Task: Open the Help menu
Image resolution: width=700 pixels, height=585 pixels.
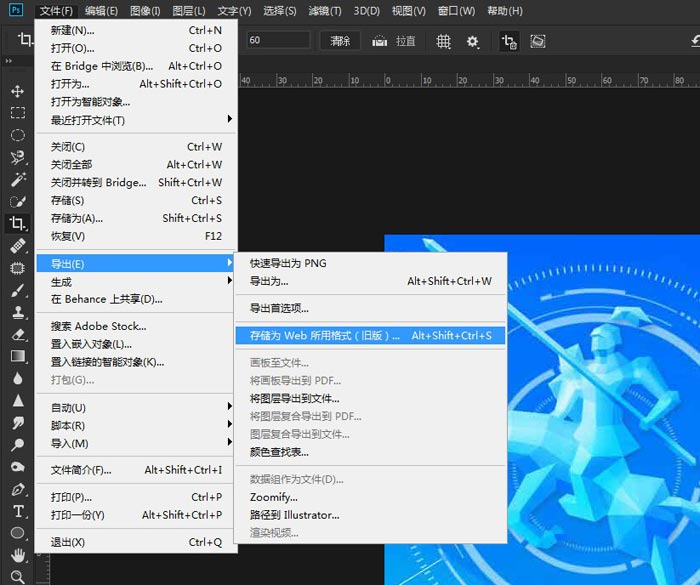Action: (x=505, y=11)
